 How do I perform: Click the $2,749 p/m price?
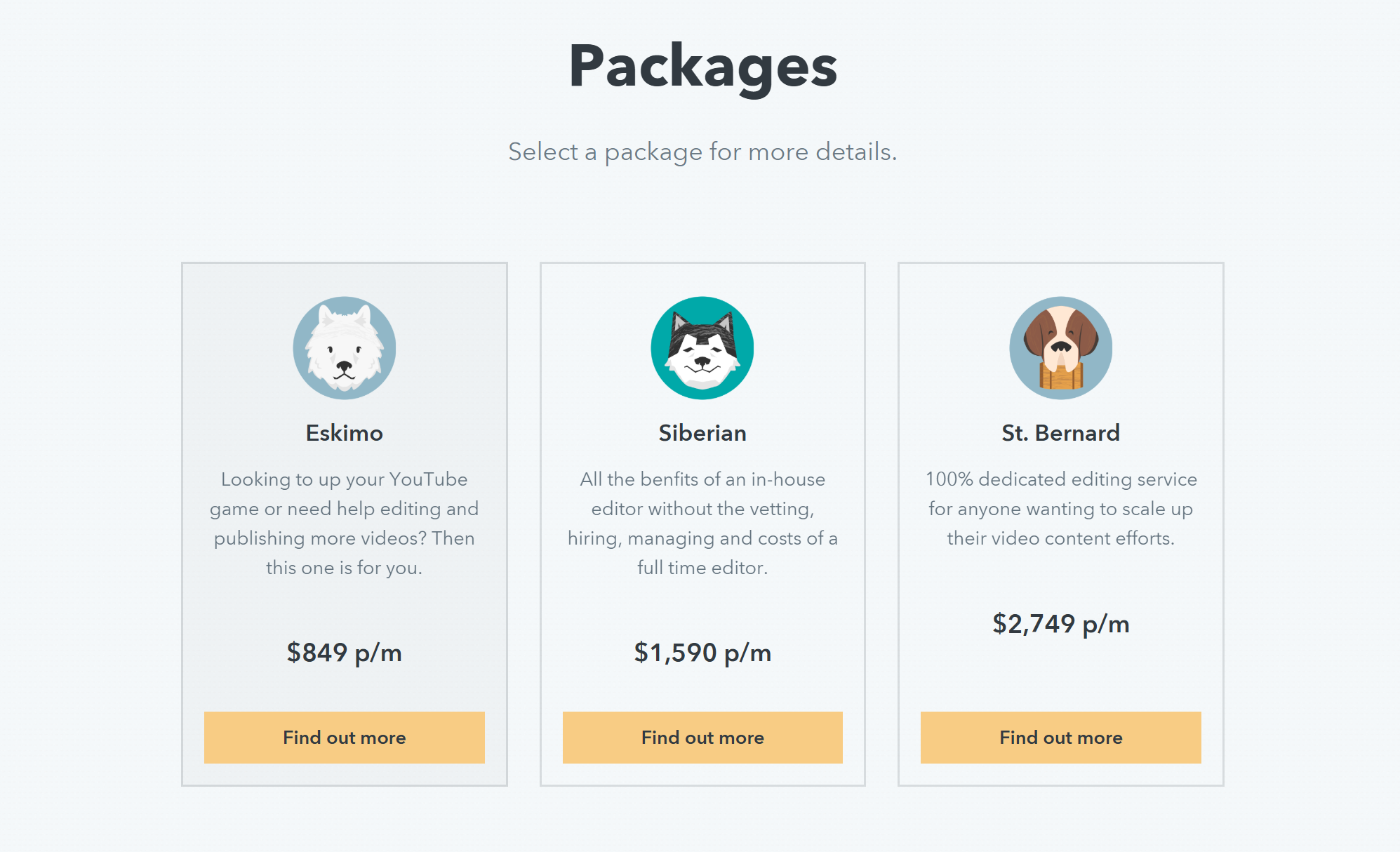pyautogui.click(x=1060, y=624)
